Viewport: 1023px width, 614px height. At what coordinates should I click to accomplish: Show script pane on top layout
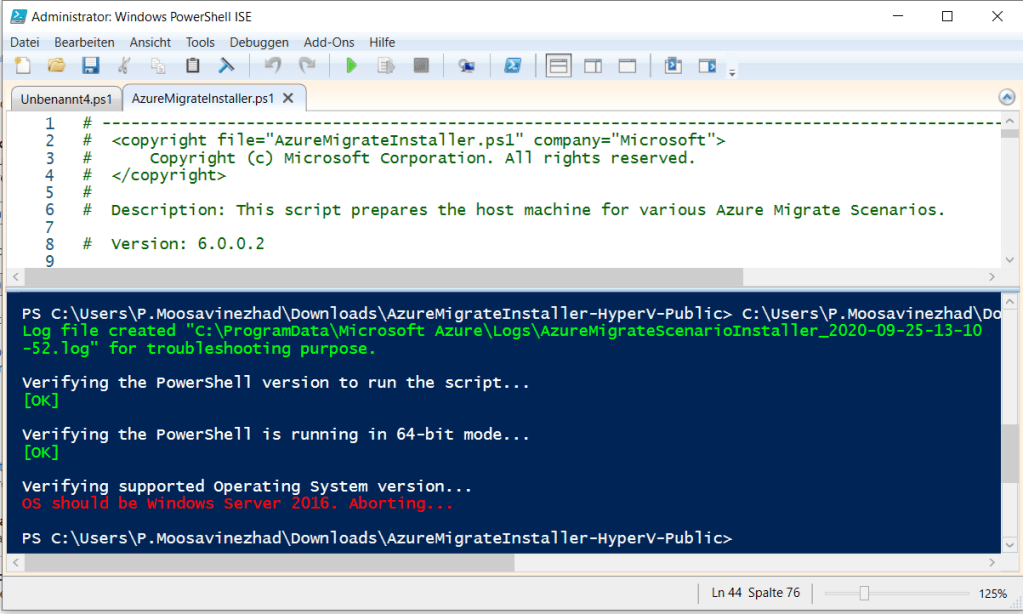[559, 66]
